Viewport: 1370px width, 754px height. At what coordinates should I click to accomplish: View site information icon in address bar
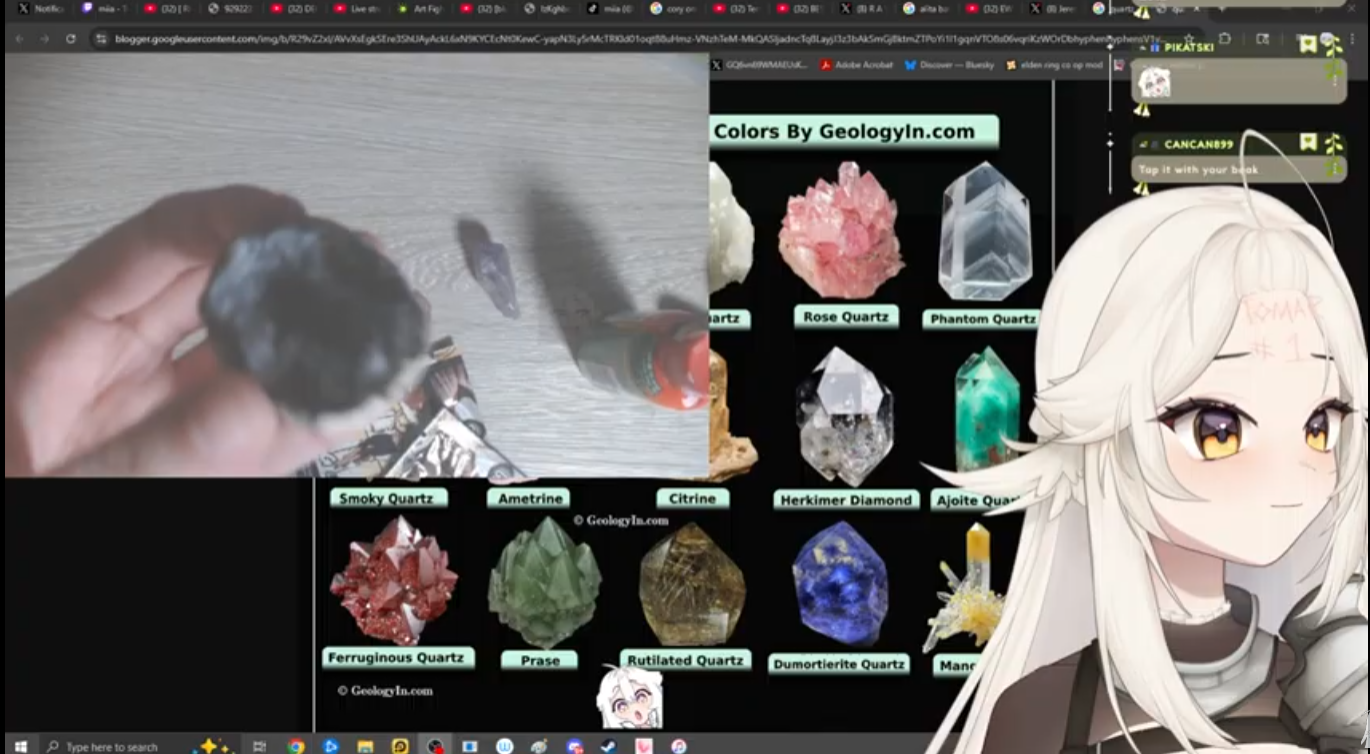pos(100,39)
